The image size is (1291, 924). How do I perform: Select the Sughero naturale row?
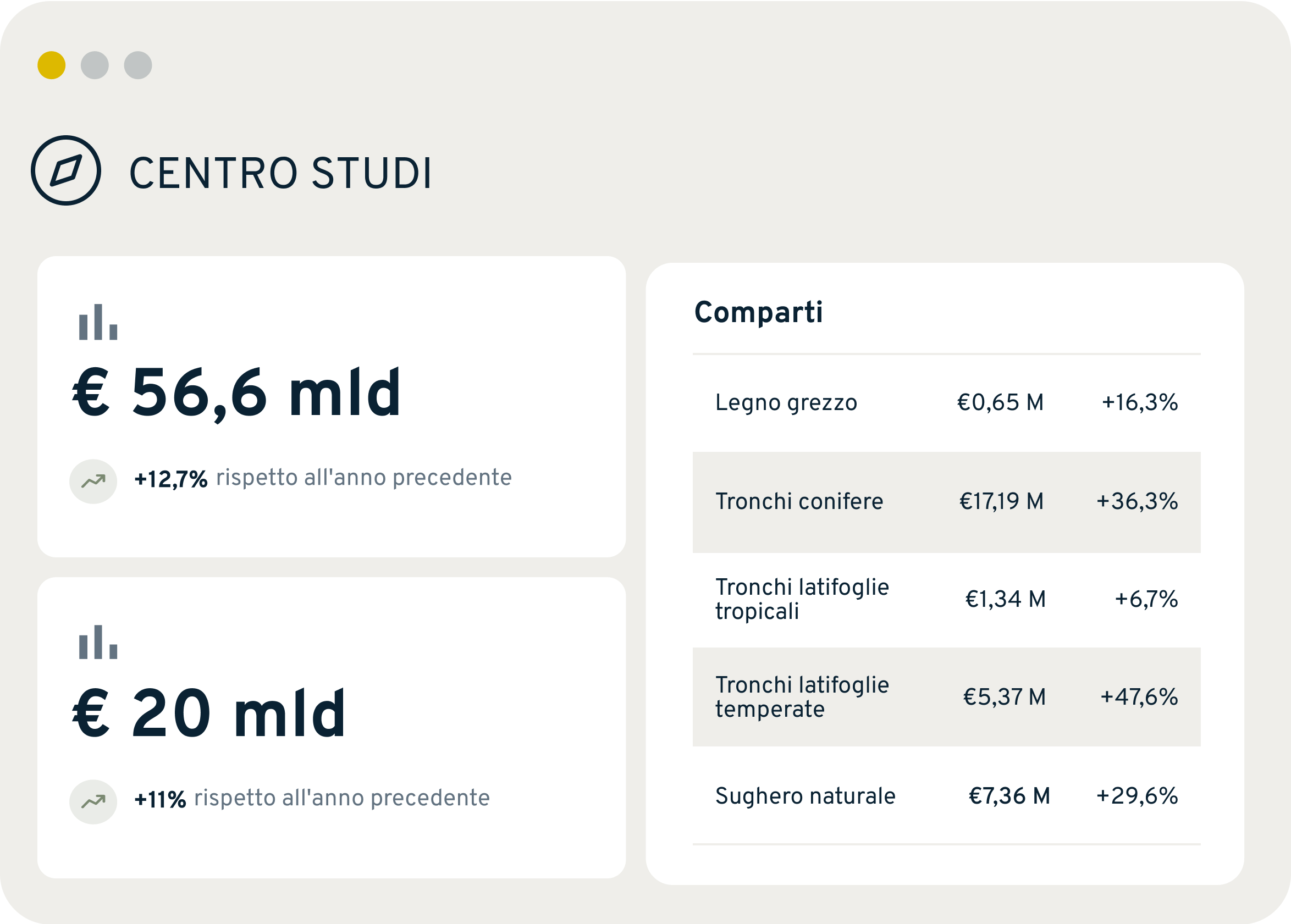(947, 796)
